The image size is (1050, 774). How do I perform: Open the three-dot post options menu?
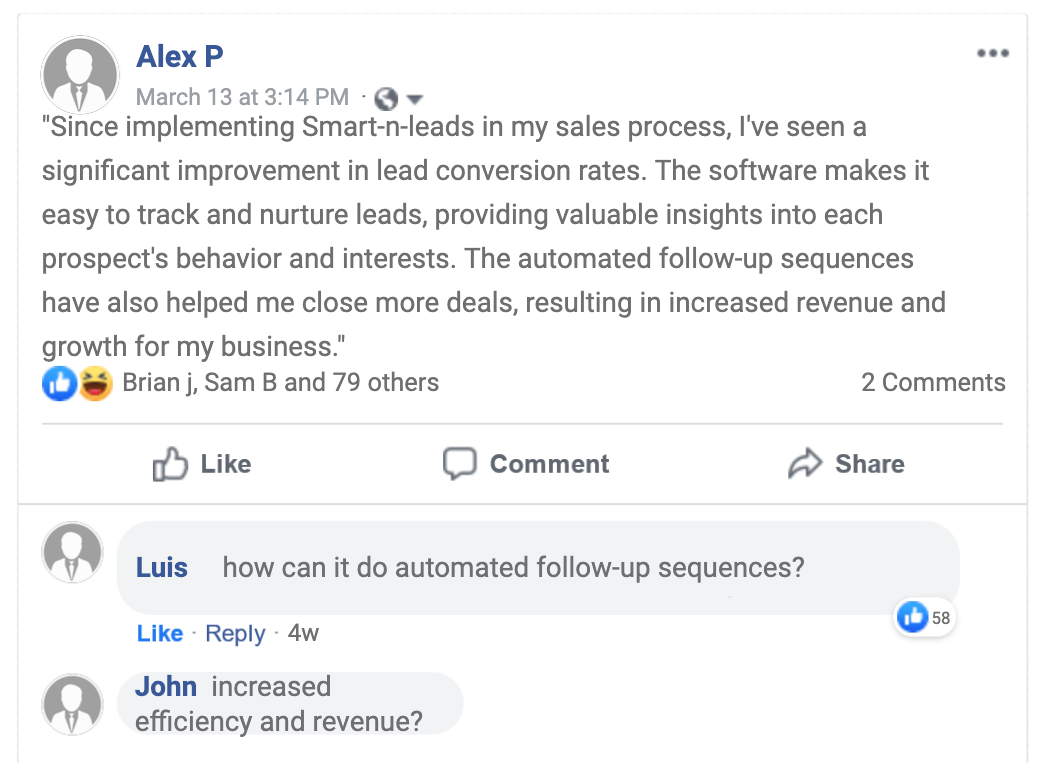coord(993,54)
